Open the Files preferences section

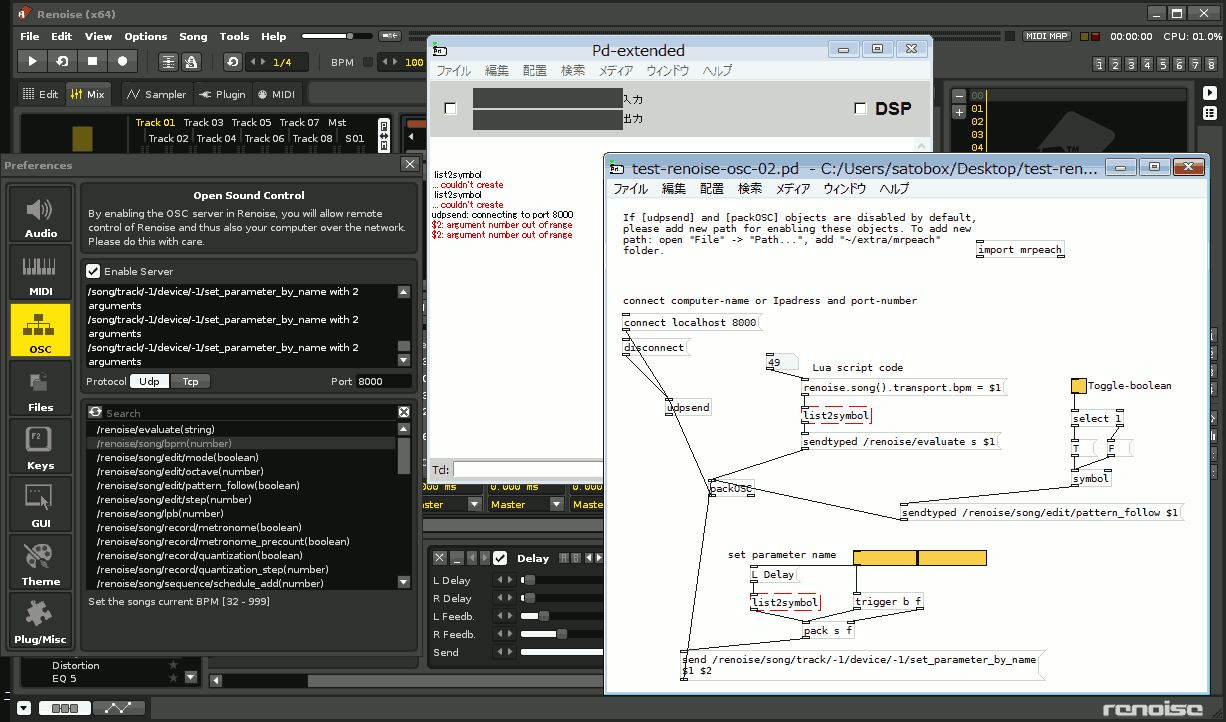[x=40, y=389]
